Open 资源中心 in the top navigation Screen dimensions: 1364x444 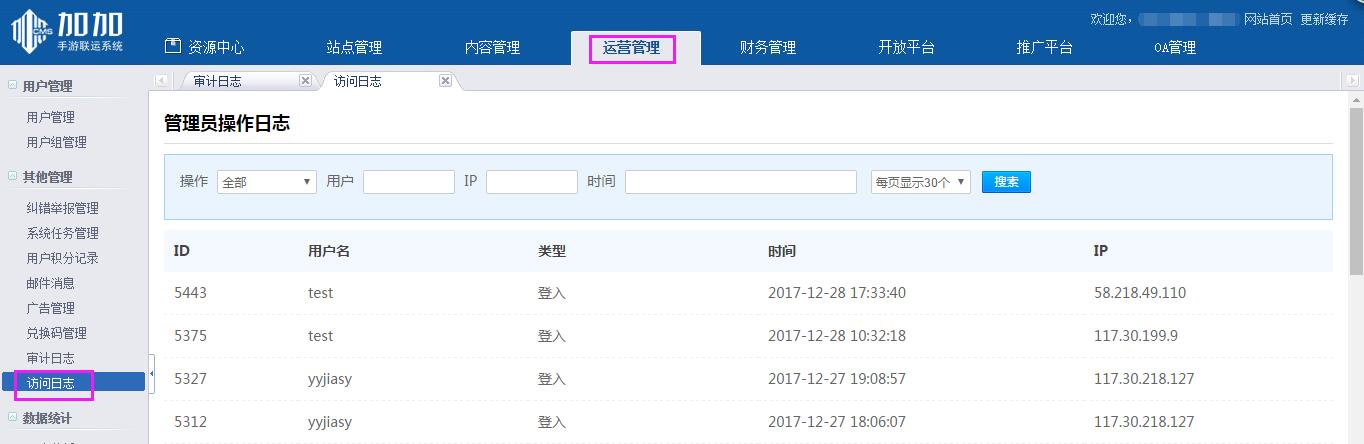pos(204,47)
